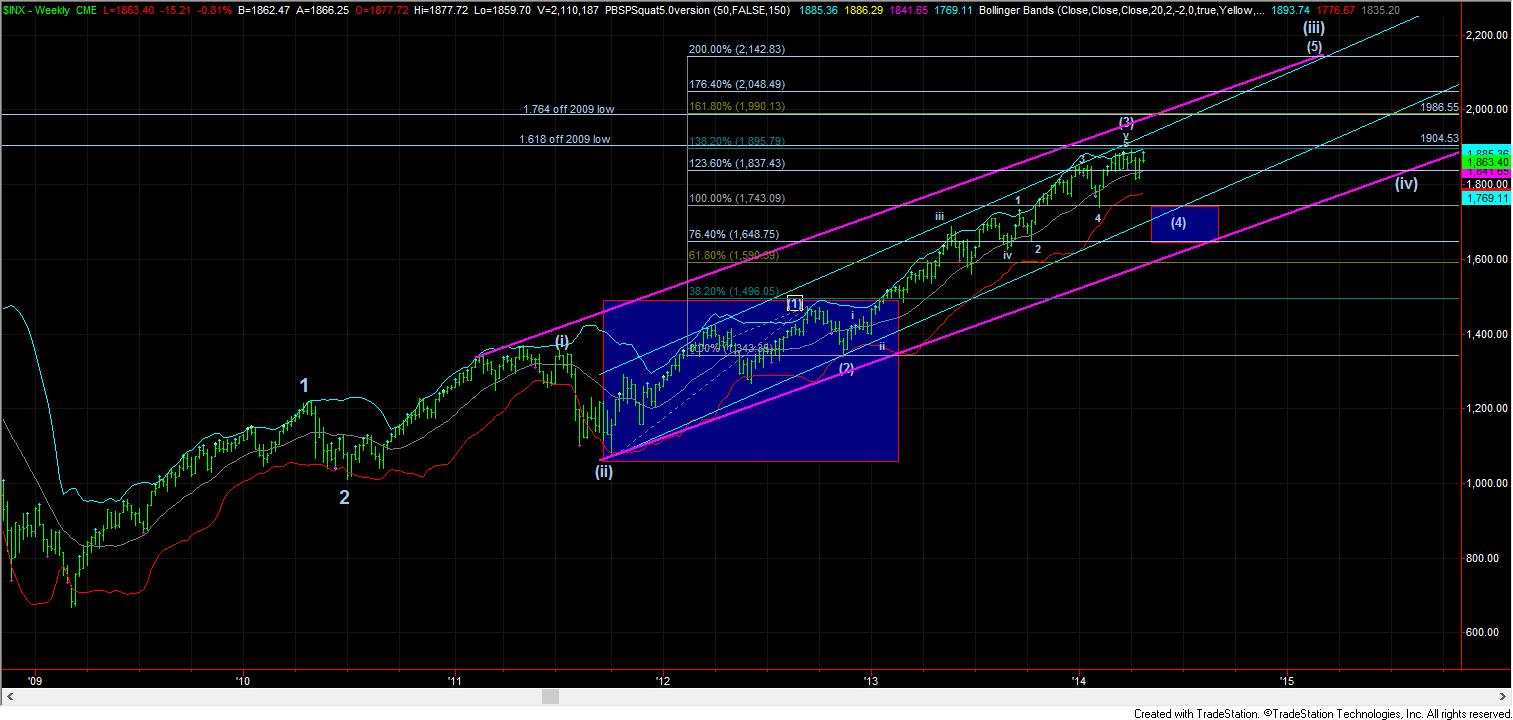Viewport: 1513px width, 720px height.
Task: Click the '15 date axis label
Action: tap(1288, 680)
